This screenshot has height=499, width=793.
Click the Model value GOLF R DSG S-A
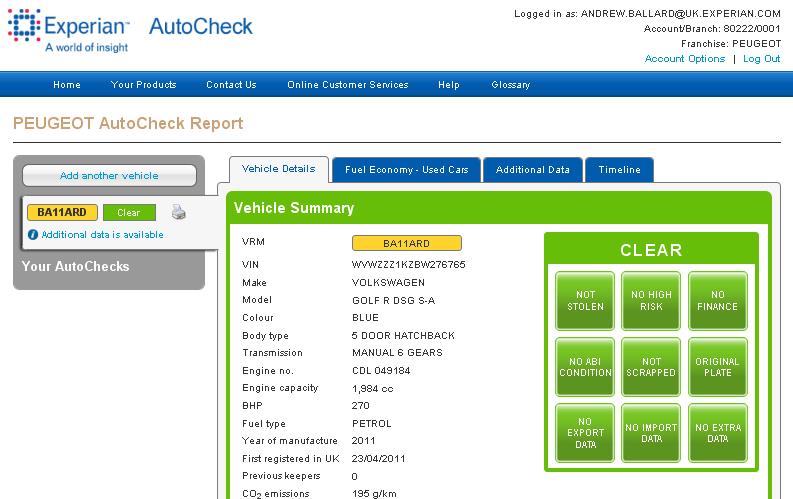(393, 300)
